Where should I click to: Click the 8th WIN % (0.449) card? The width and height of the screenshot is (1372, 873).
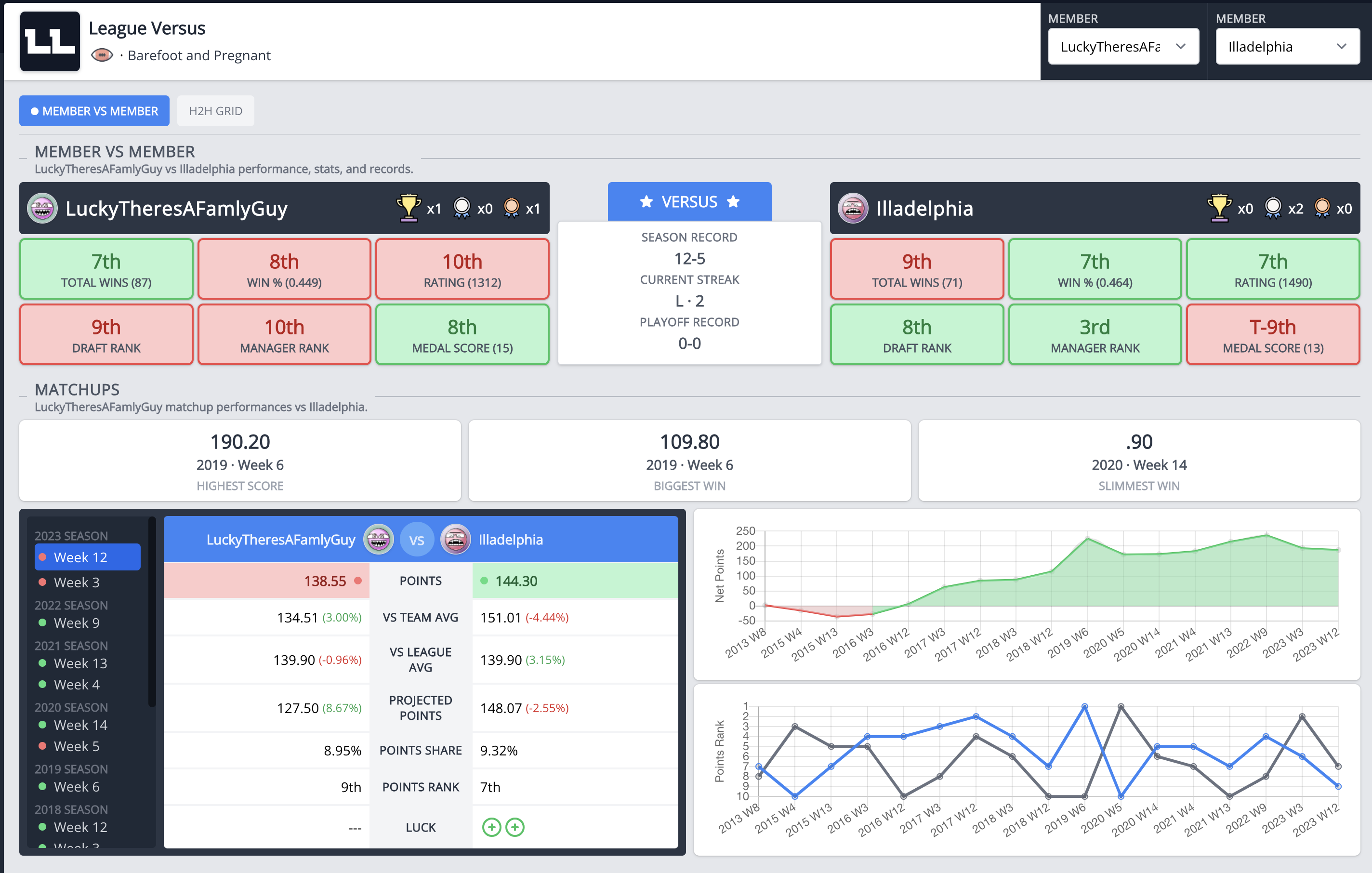tap(284, 269)
